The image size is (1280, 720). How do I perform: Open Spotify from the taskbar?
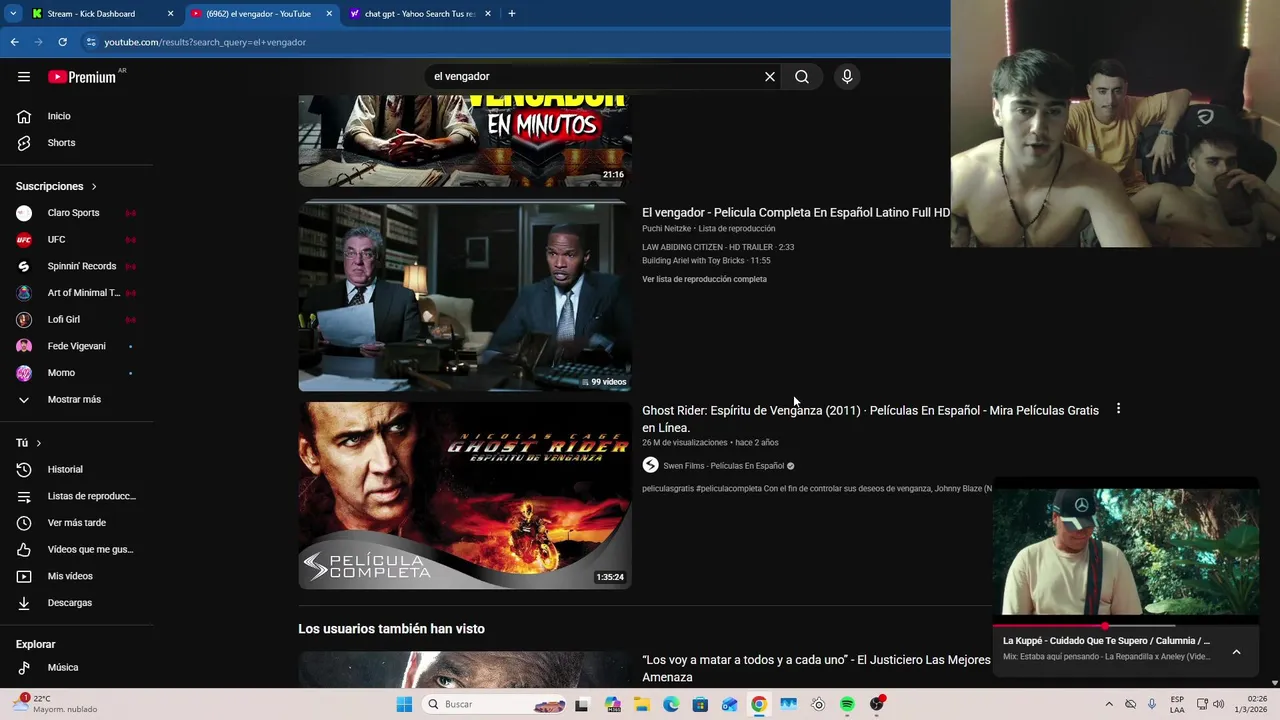(847, 704)
